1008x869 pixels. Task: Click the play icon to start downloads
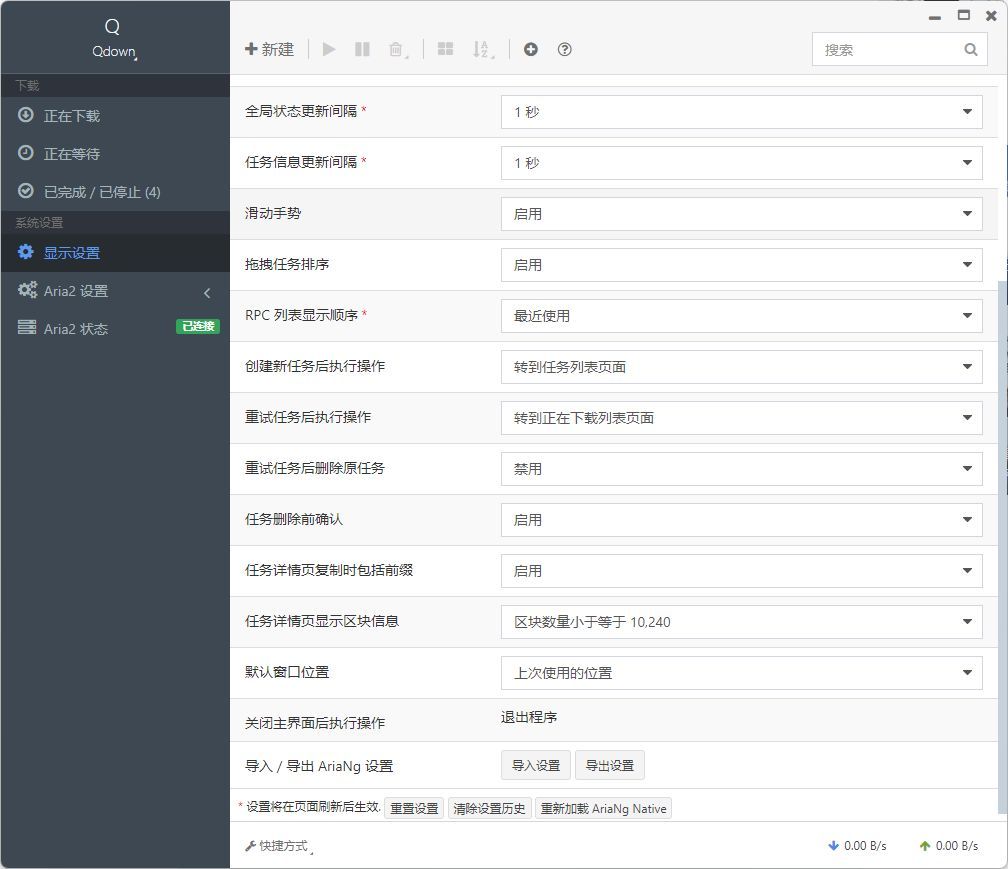point(329,48)
